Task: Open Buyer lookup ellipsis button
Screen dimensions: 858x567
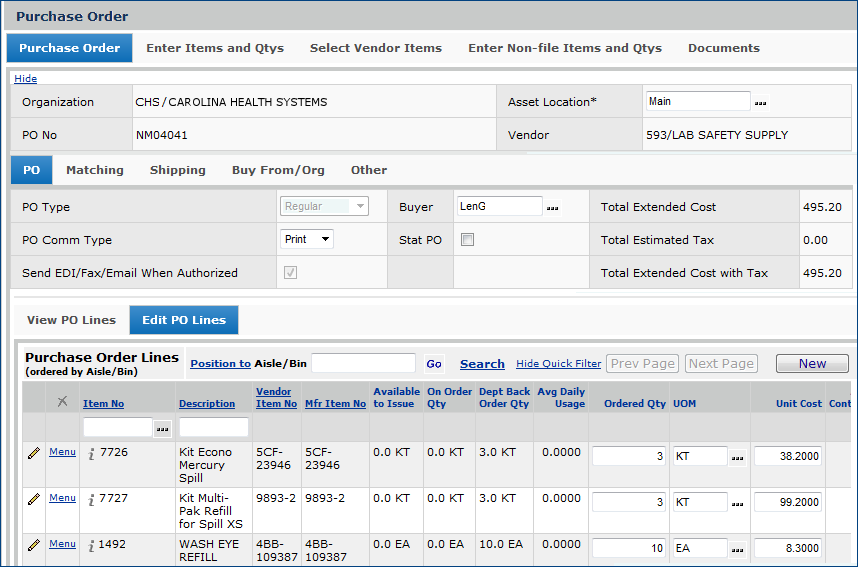Action: 553,207
